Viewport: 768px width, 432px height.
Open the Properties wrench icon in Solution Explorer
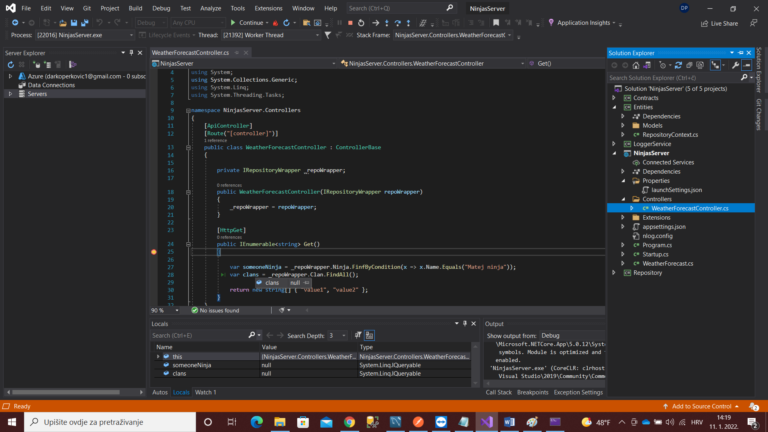pos(735,65)
